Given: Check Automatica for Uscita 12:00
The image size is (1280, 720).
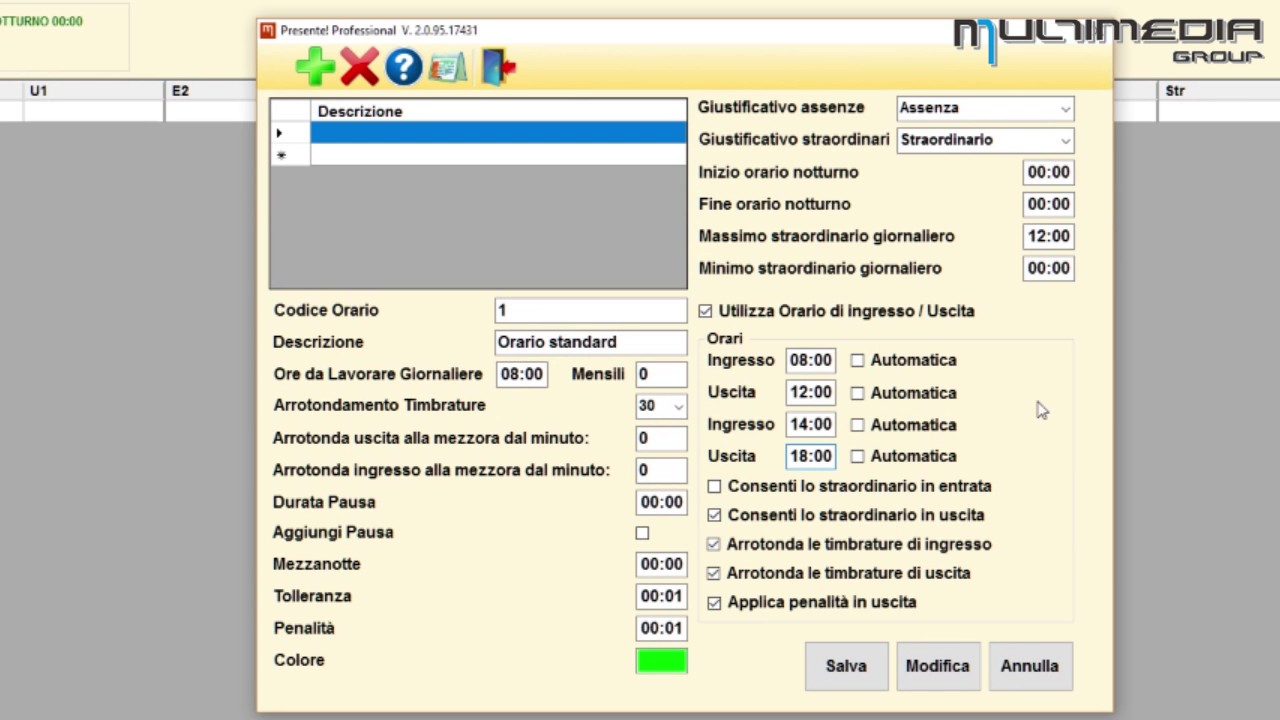Looking at the screenshot, I should [x=857, y=393].
